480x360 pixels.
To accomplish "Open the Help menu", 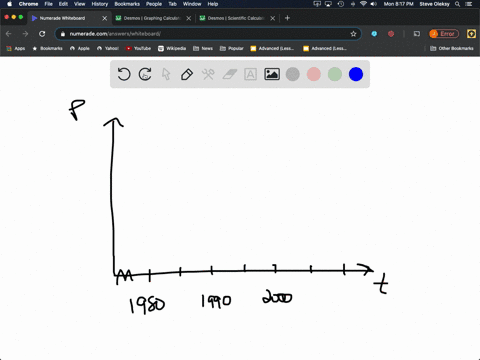I will [x=213, y=4].
